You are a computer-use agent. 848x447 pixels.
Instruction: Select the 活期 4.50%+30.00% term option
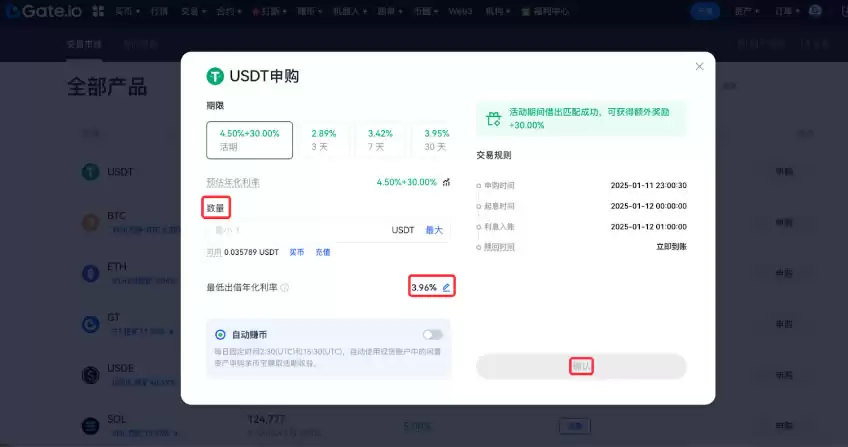pyautogui.click(x=249, y=140)
